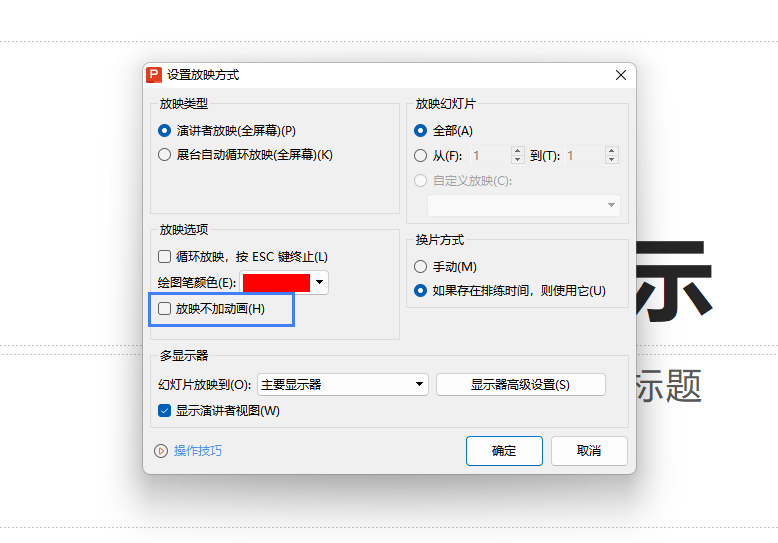The width and height of the screenshot is (778, 543).
Task: Click the WPS Presentation logo icon in title bar
Action: [x=154, y=75]
